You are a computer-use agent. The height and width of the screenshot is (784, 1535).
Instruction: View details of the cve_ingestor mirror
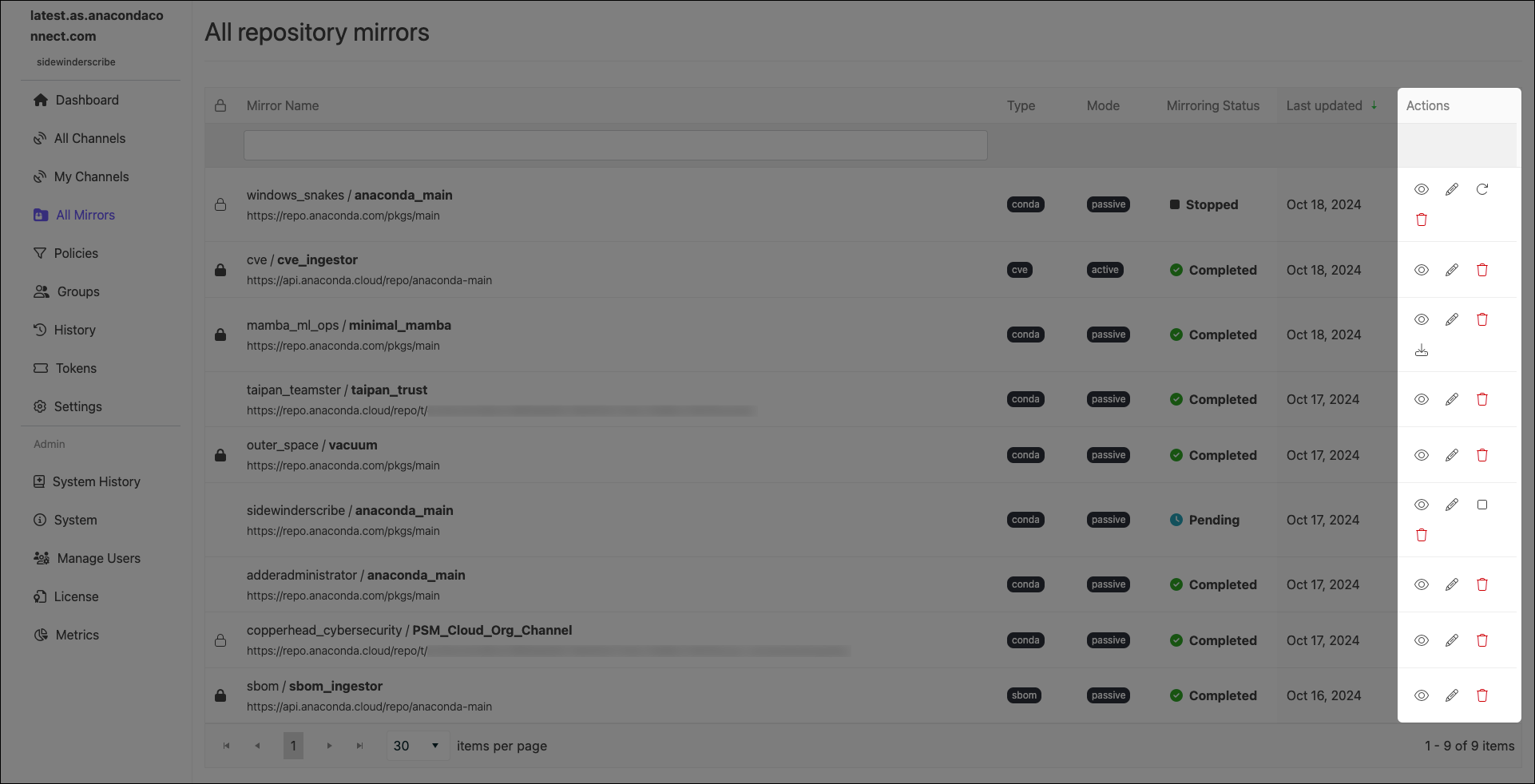pyautogui.click(x=1422, y=270)
